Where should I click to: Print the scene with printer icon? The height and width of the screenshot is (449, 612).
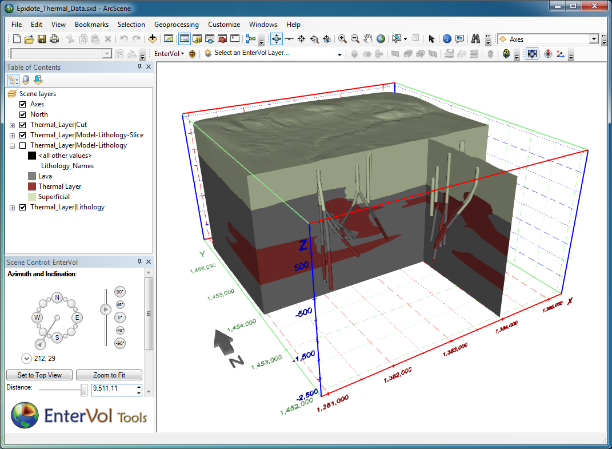[x=54, y=39]
